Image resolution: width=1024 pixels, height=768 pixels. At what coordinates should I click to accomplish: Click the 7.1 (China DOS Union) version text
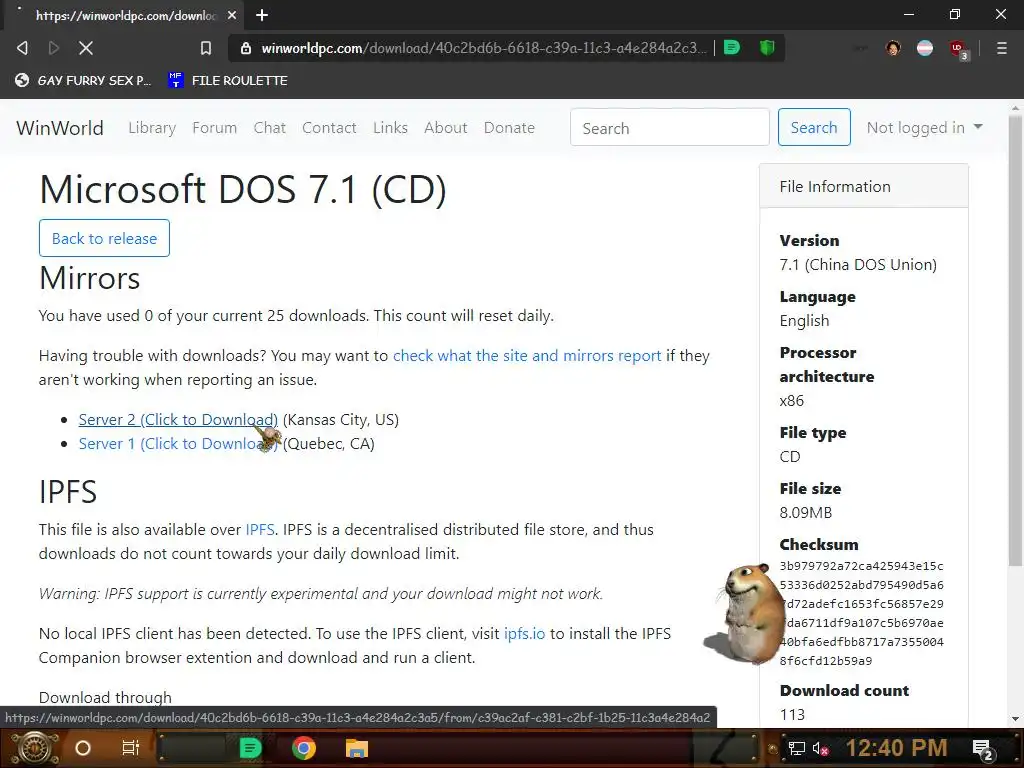point(858,264)
